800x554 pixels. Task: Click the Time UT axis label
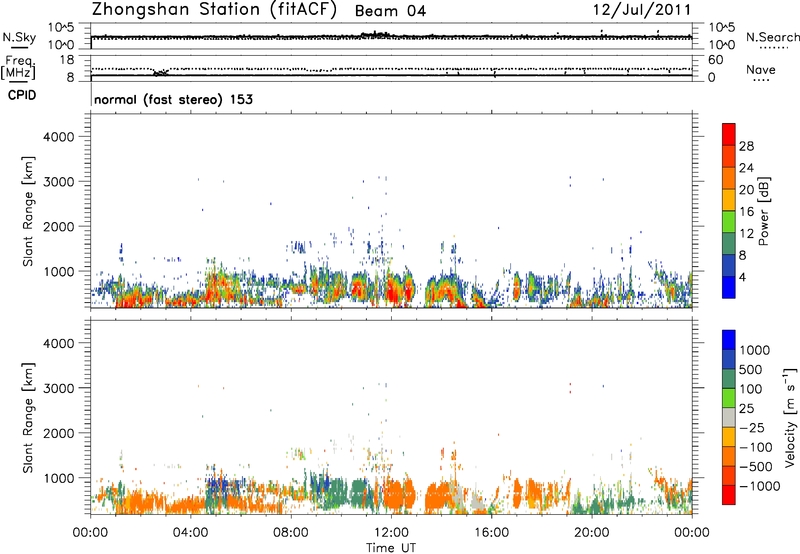pos(391,548)
